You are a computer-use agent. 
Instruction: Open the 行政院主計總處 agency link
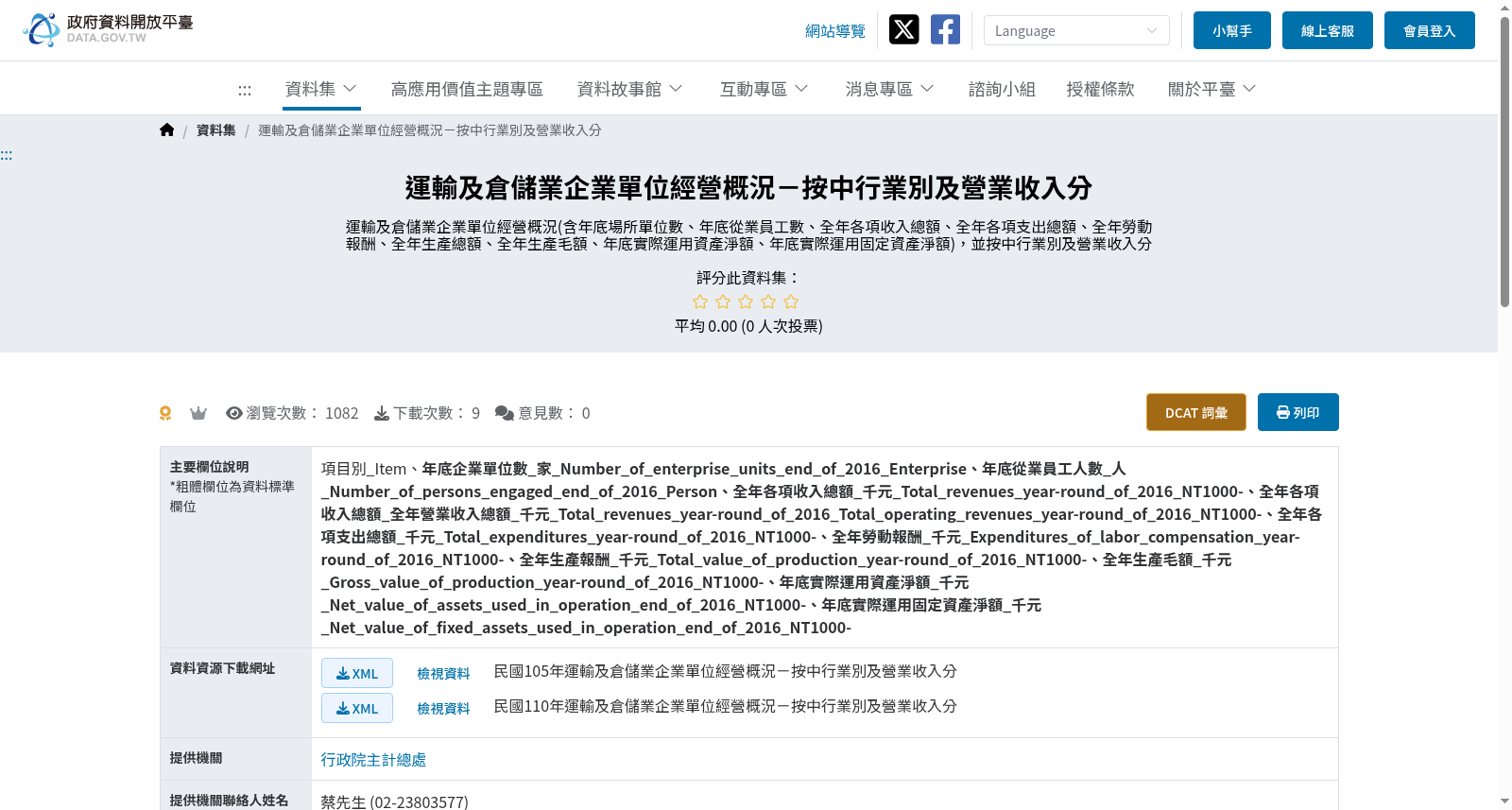[x=373, y=760]
